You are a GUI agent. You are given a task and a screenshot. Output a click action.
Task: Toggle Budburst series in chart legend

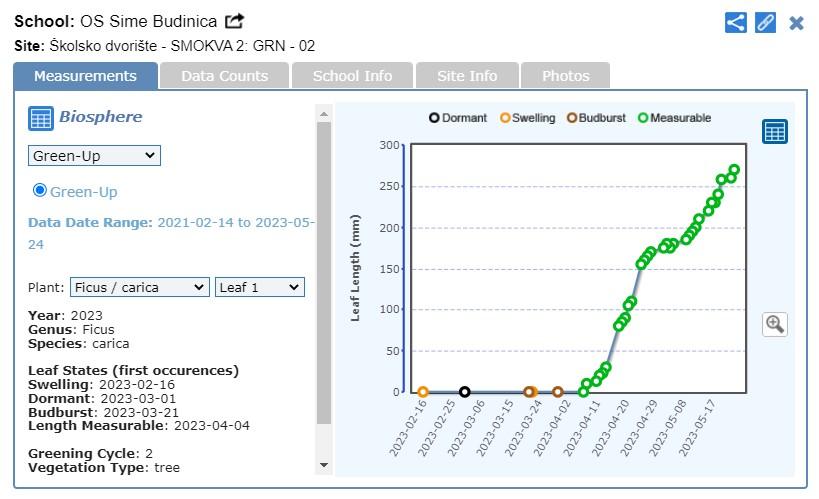coord(595,118)
